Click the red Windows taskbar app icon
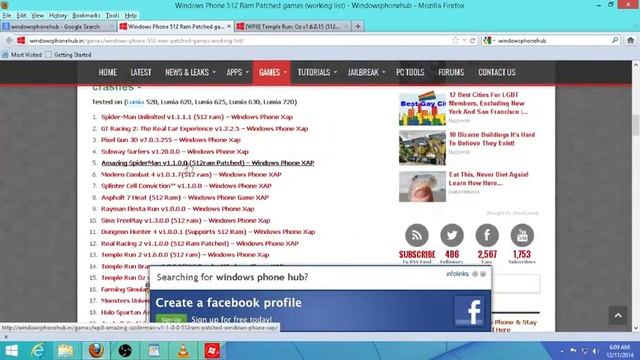Image resolution: width=640 pixels, height=360 pixels. click(x=212, y=351)
